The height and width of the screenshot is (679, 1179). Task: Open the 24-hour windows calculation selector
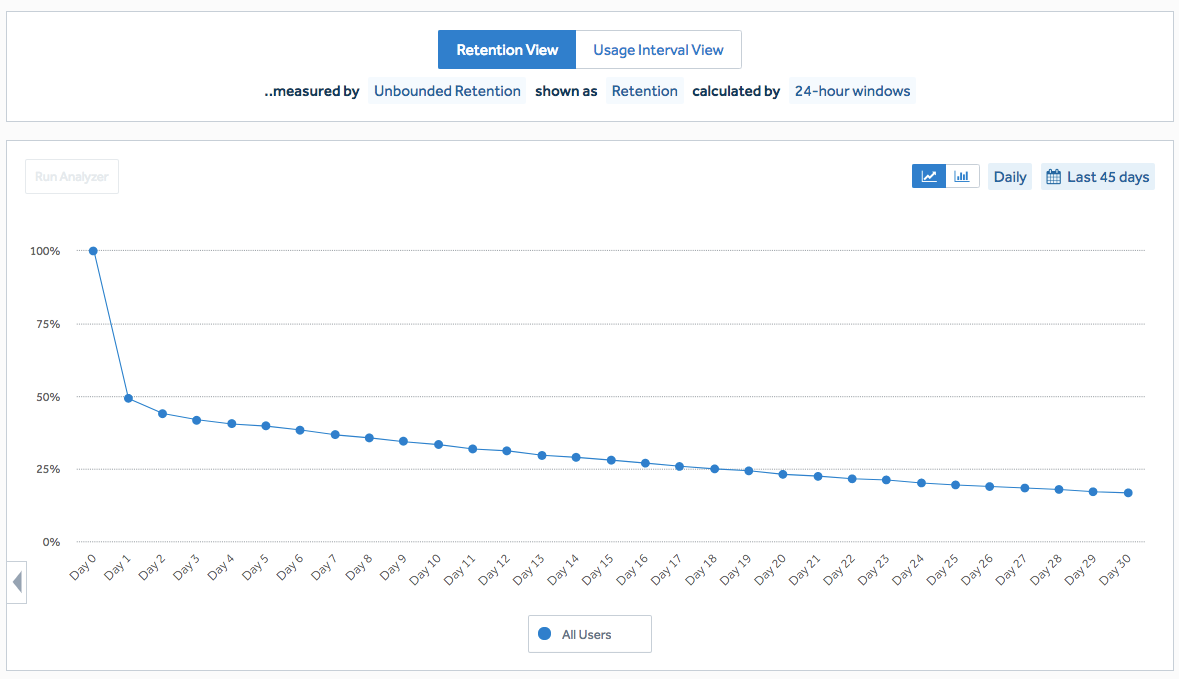click(852, 90)
